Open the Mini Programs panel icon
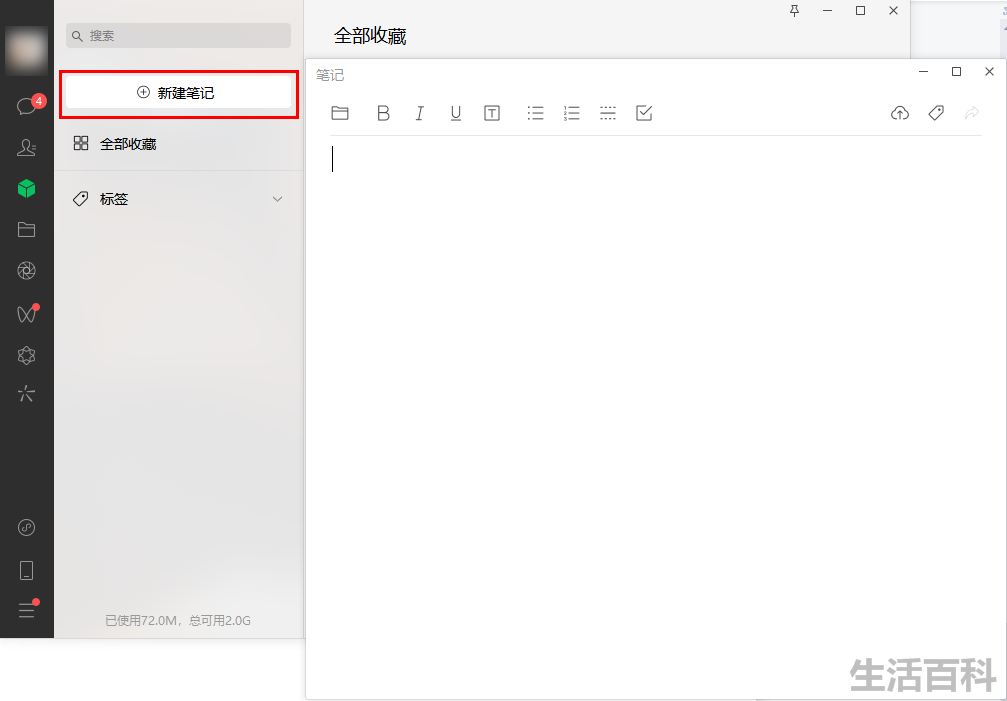 click(x=26, y=528)
